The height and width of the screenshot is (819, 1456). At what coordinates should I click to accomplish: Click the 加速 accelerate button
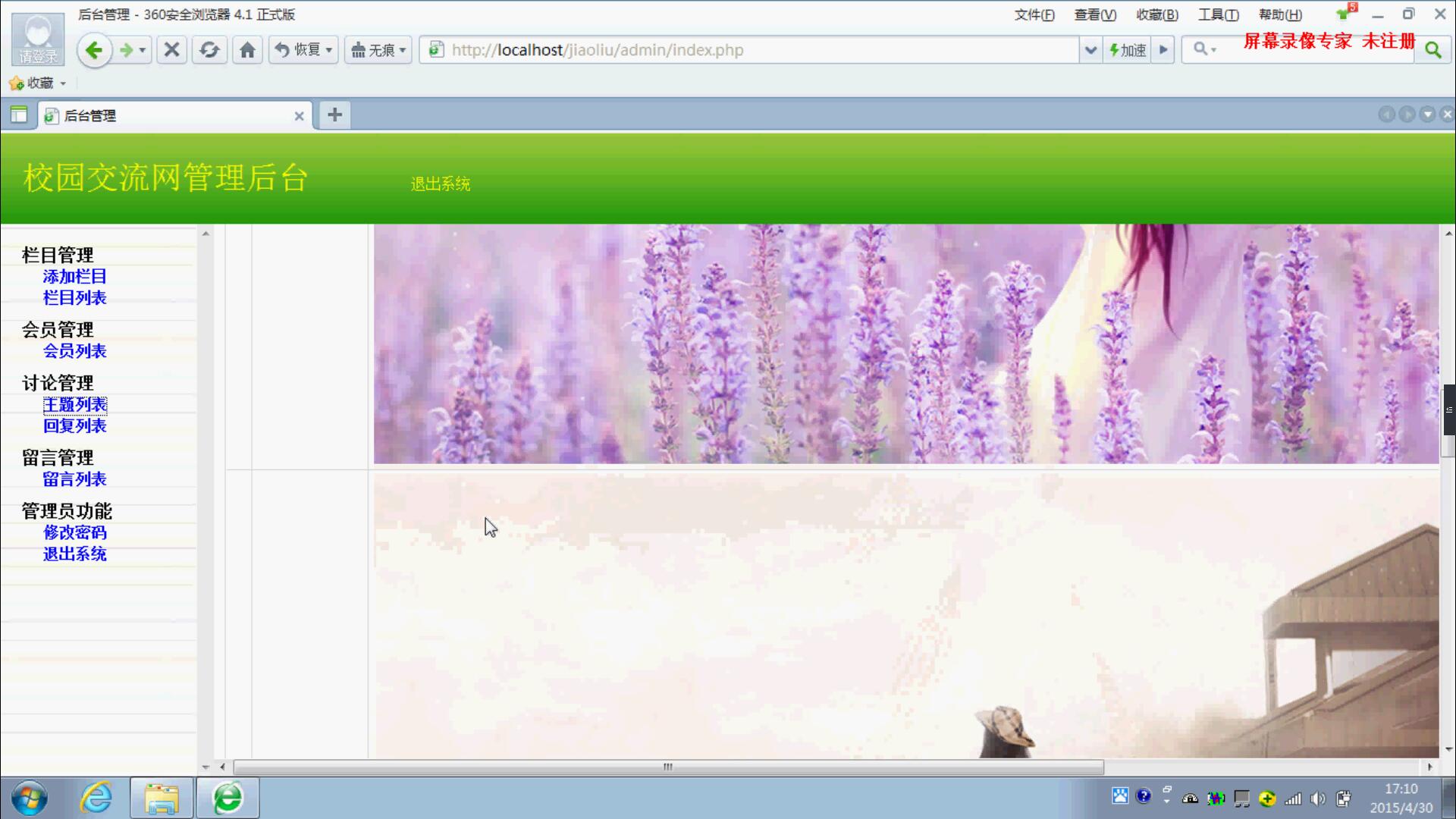pyautogui.click(x=1127, y=50)
